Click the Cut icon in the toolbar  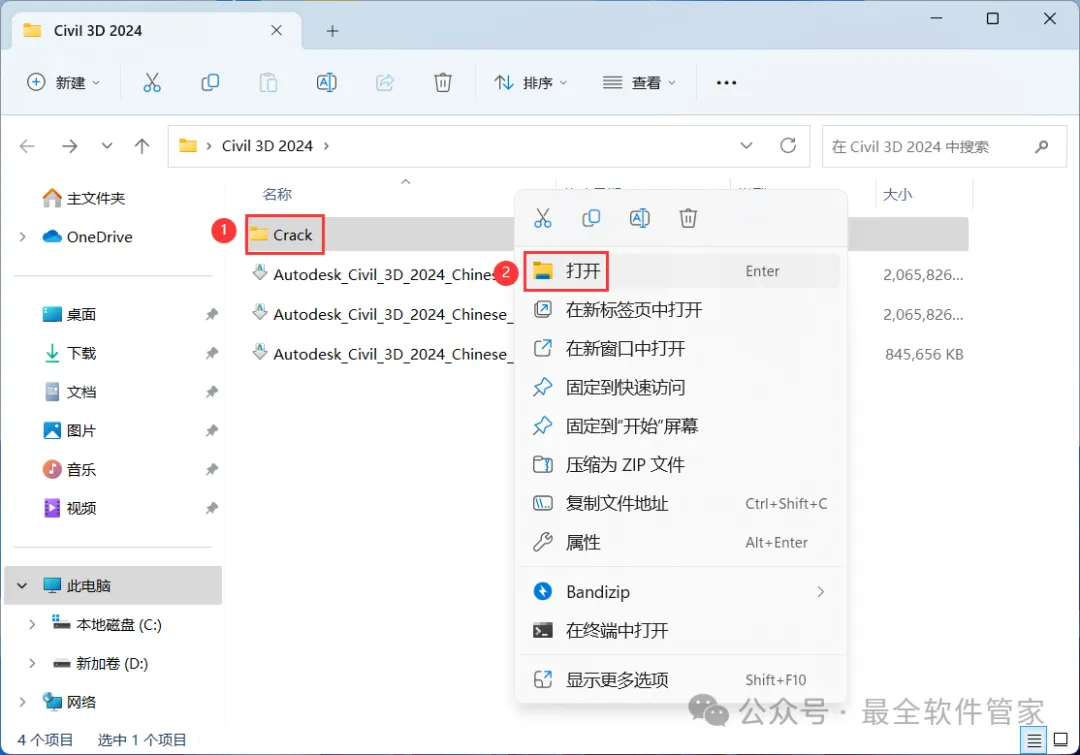[x=152, y=83]
